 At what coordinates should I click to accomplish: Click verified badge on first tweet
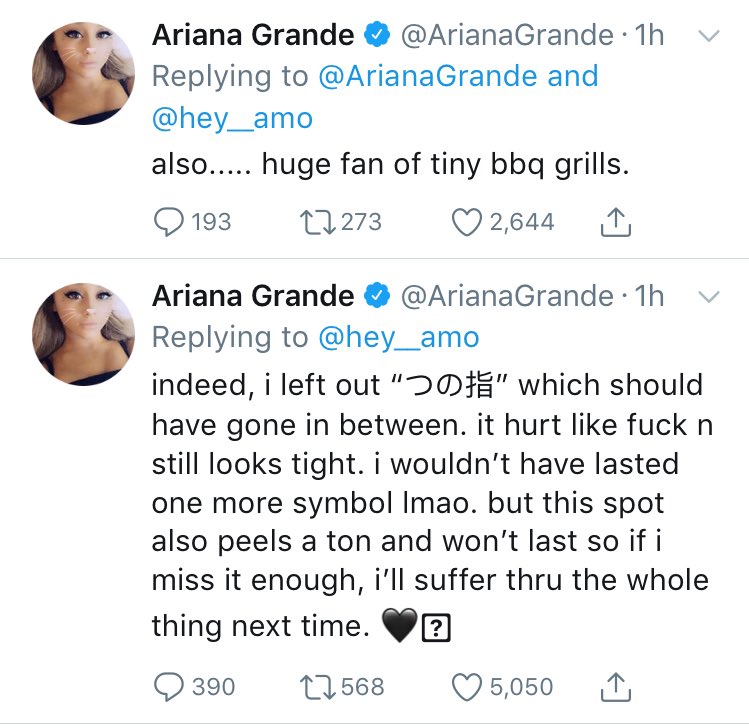(376, 36)
